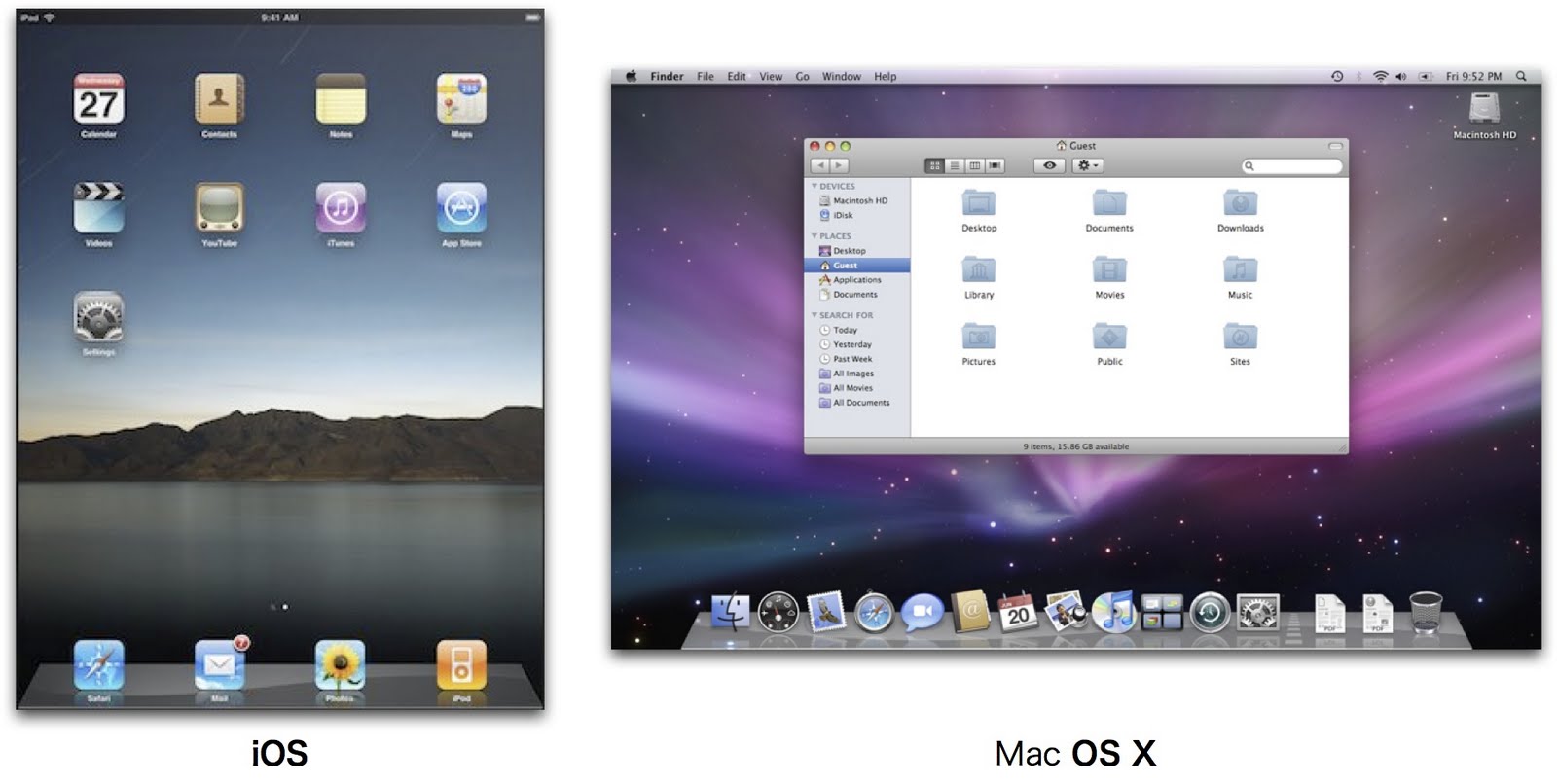Collapse the PLACES section in Finder sidebar
Image resolution: width=1557 pixels, height=784 pixels.
coord(815,236)
